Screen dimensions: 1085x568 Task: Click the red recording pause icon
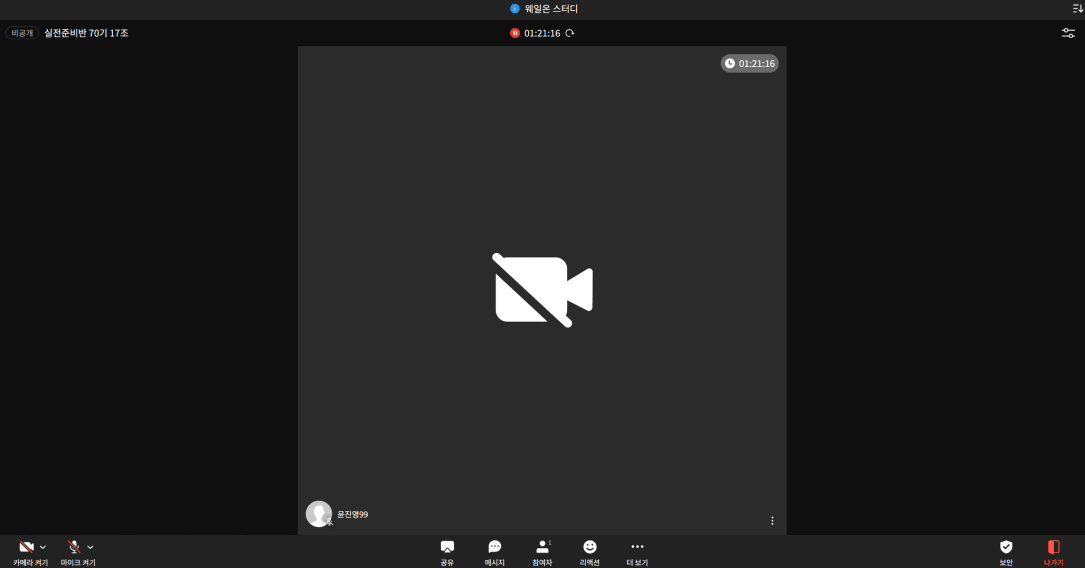[515, 33]
